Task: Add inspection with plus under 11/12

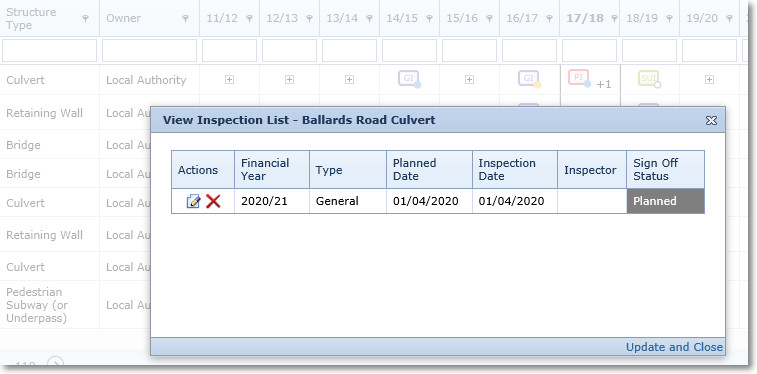Action: tap(229, 80)
